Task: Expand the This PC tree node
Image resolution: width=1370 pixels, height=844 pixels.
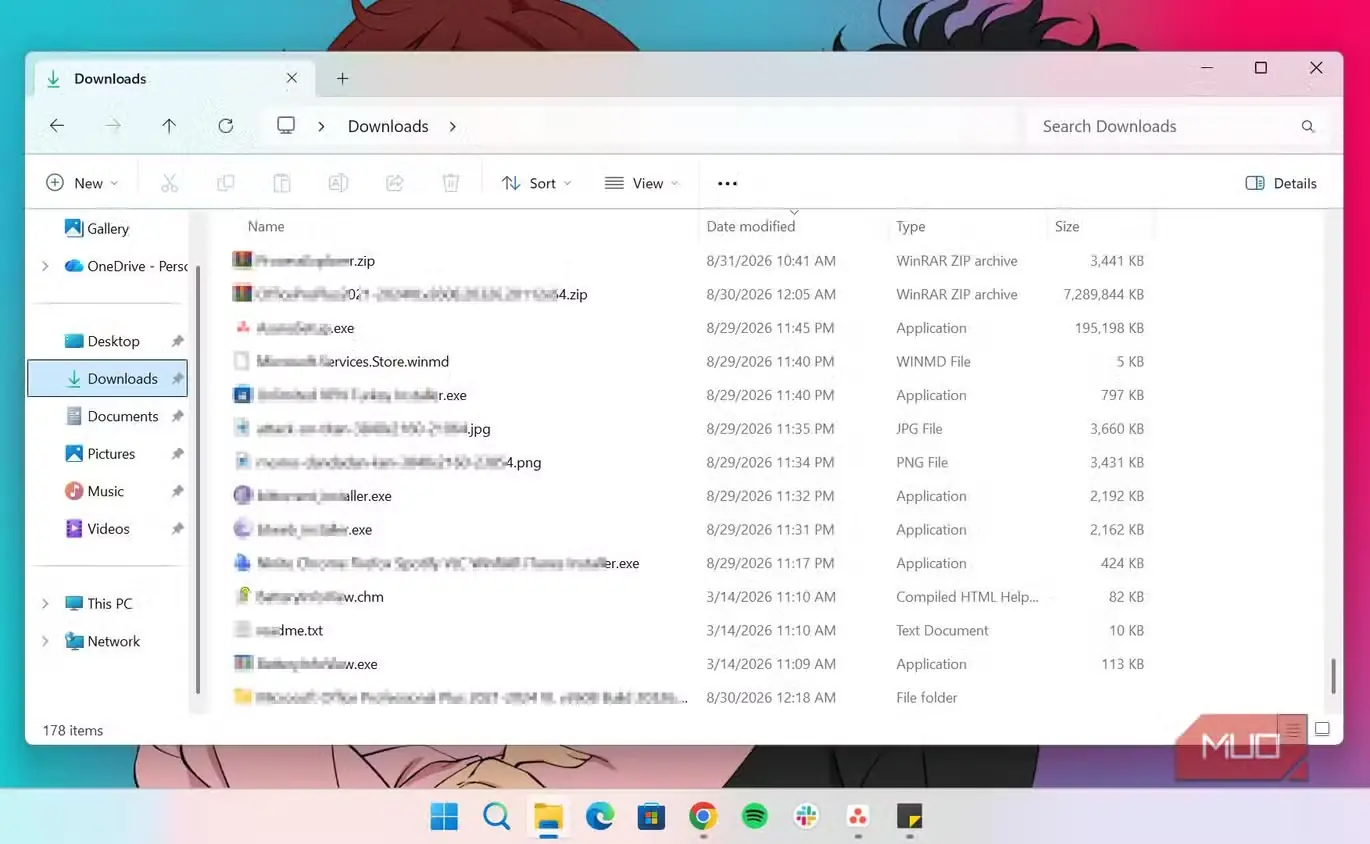Action: (x=44, y=604)
